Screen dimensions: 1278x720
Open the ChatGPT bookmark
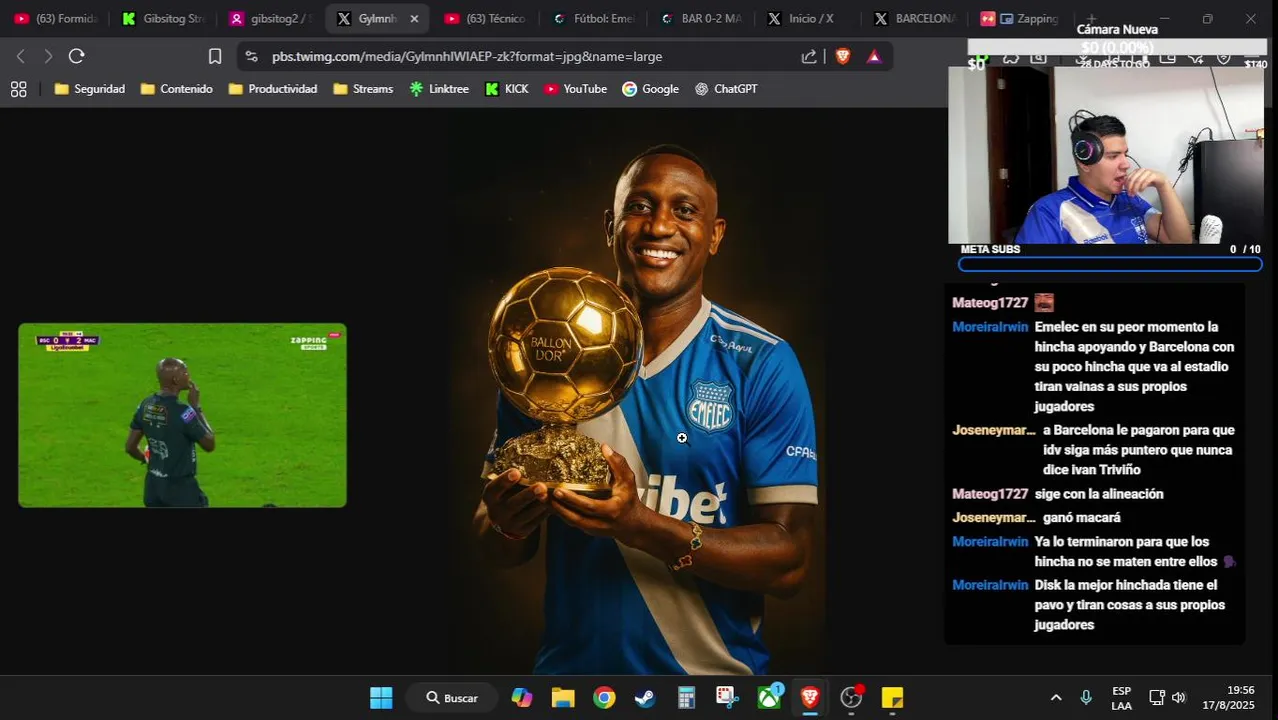click(726, 89)
